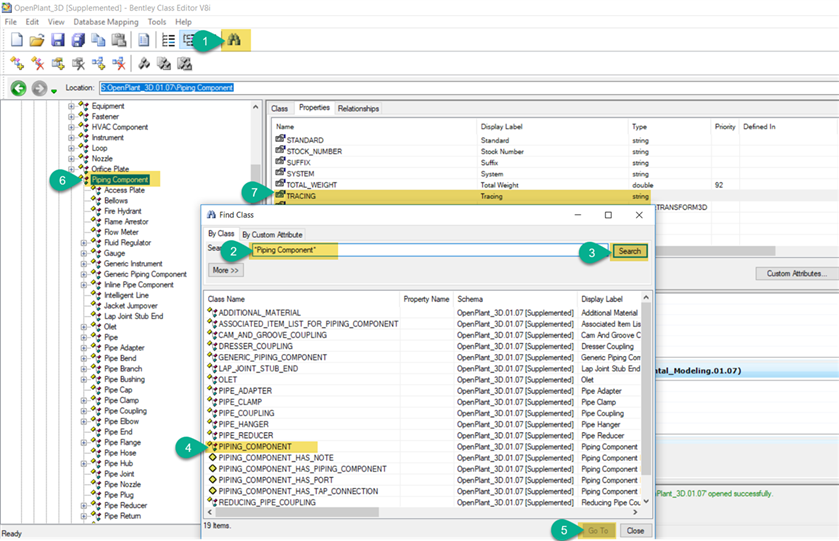The image size is (839, 541).
Task: Expand the Nozzle tree node
Action: coord(71,158)
